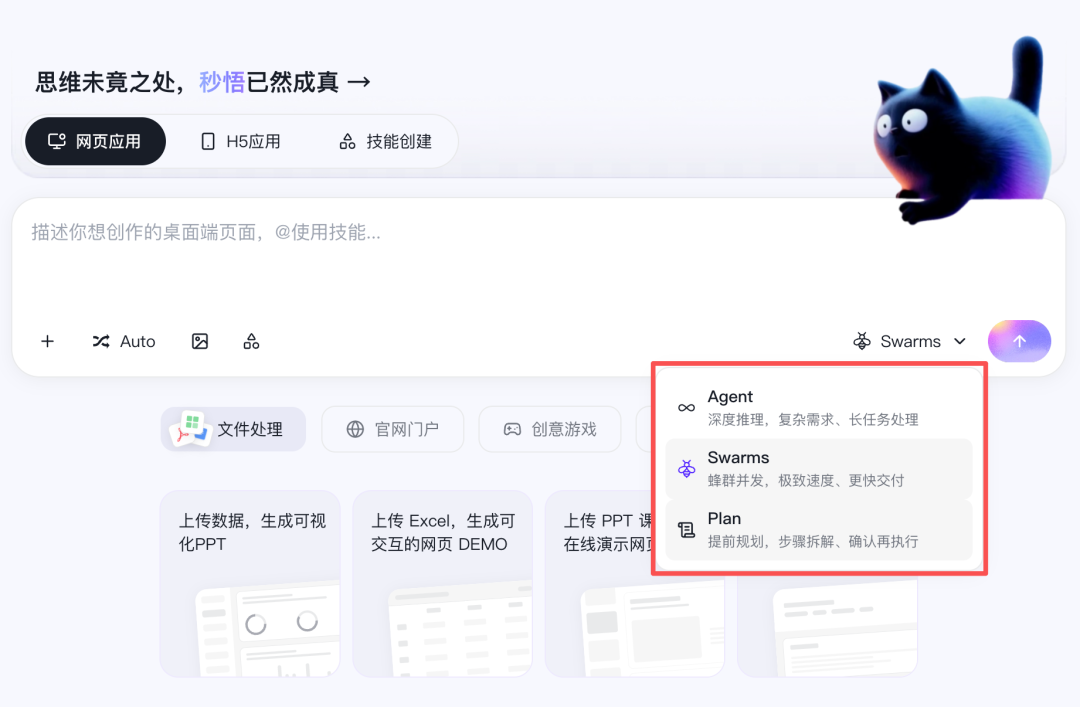The image size is (1080, 707).
Task: Choose Swarms mode from the dropdown list
Action: point(819,469)
